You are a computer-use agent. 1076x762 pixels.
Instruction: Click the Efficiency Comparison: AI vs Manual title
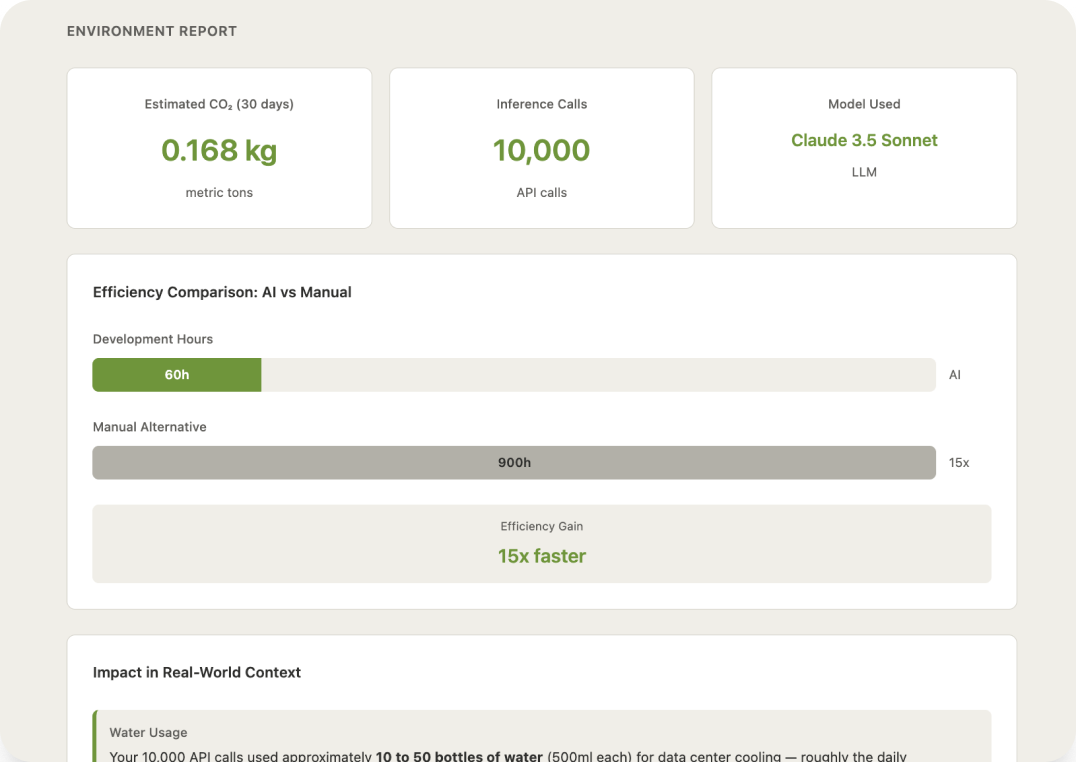point(222,292)
